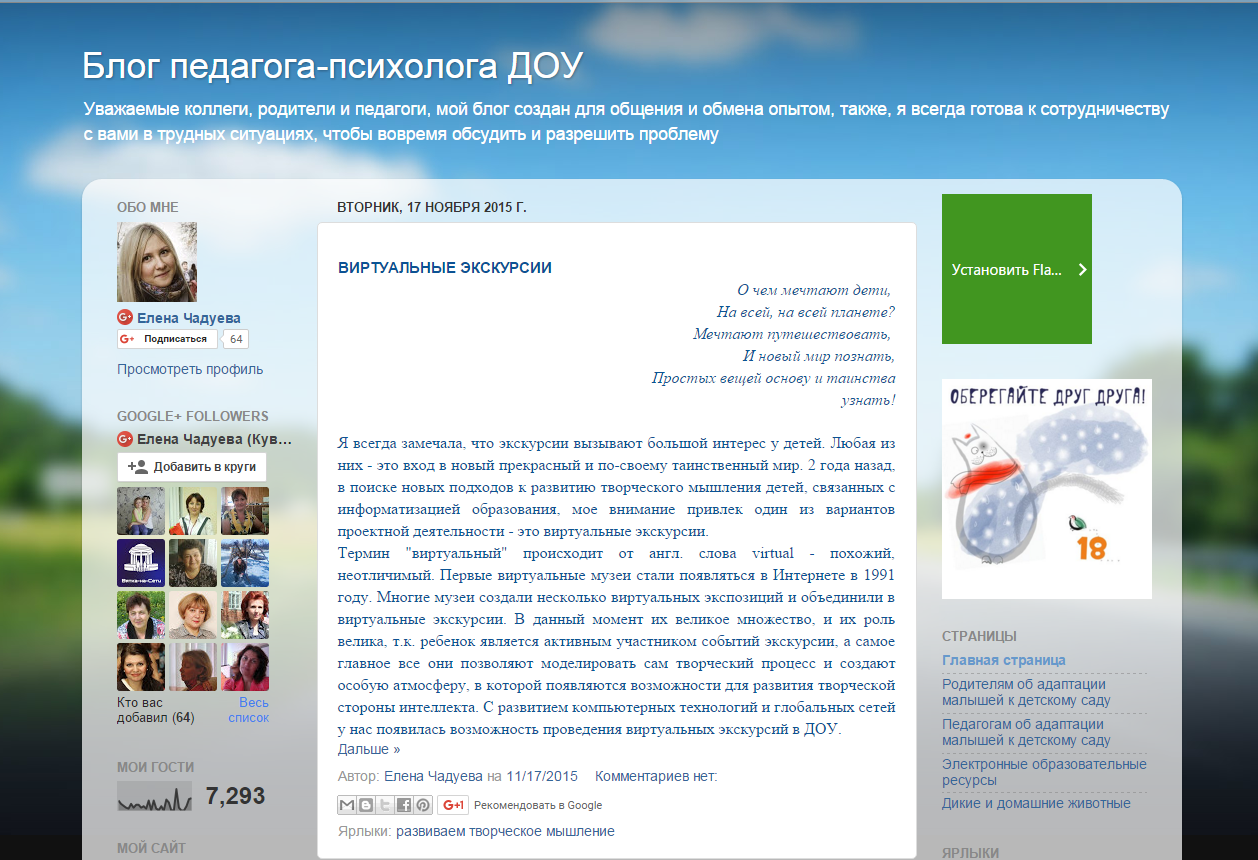Click the Мои гости visitor counter graph
Image resolution: width=1258 pixels, height=860 pixels.
coord(154,796)
